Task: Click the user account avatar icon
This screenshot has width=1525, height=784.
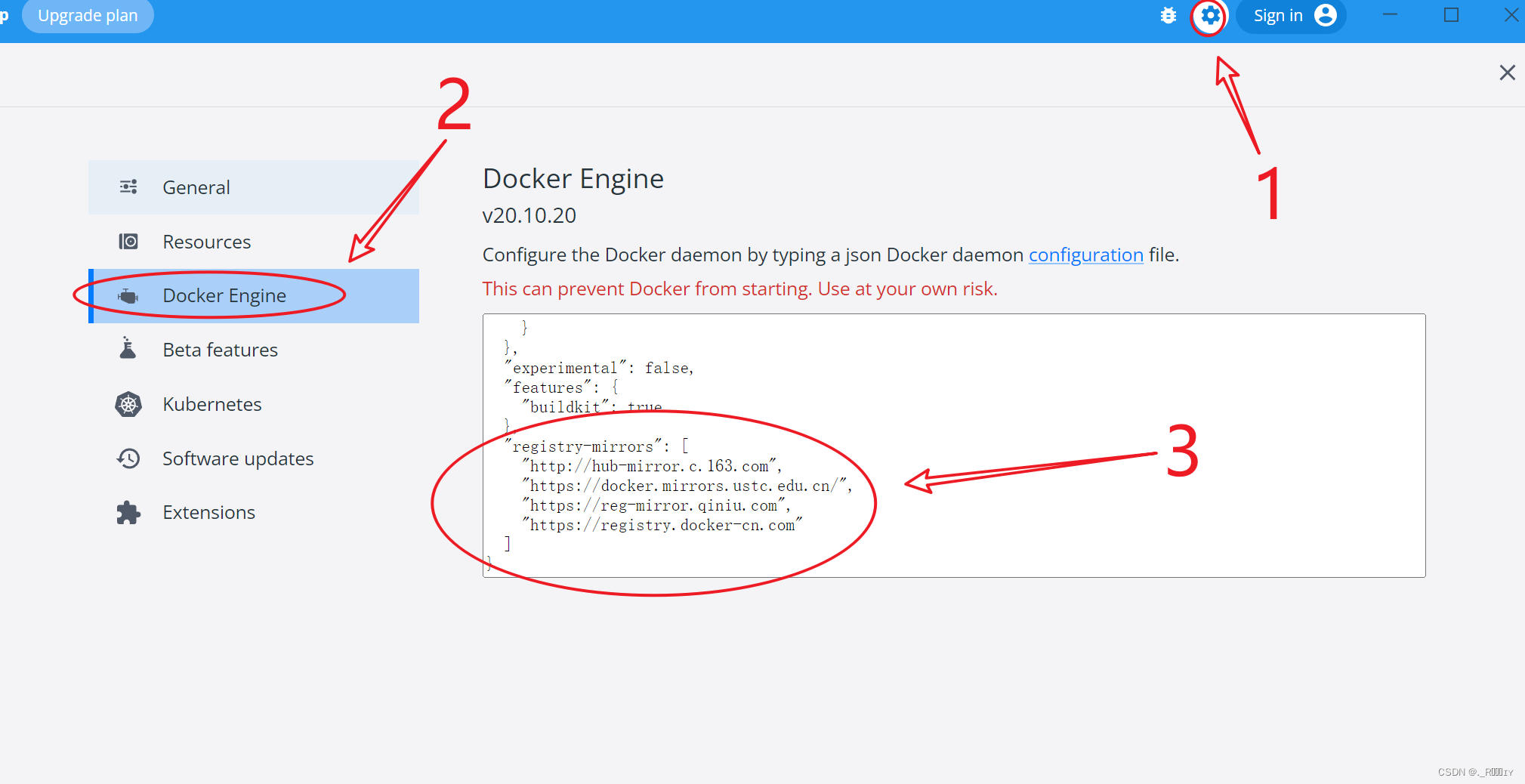Action: (1326, 15)
